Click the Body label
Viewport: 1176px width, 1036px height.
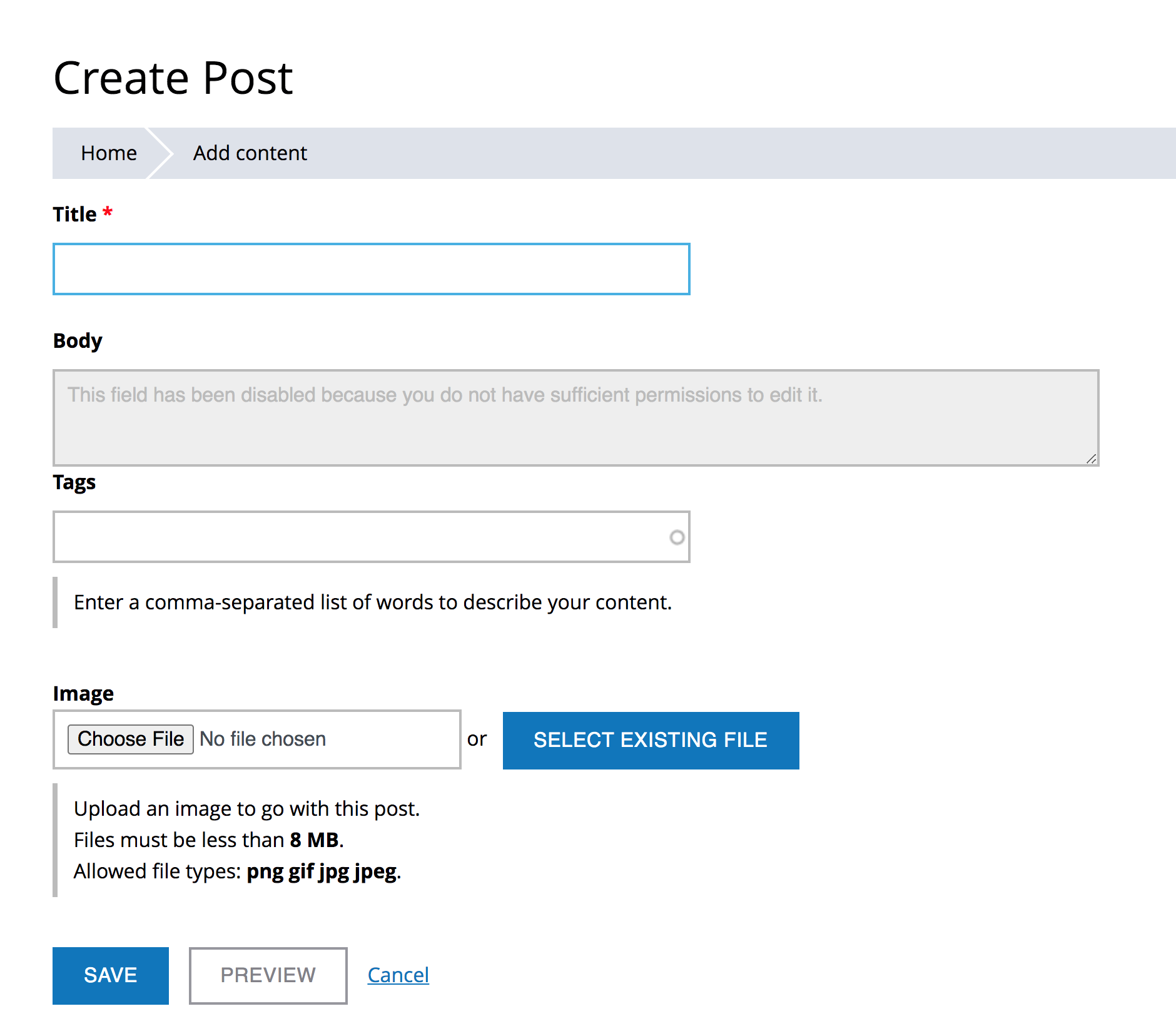click(78, 341)
